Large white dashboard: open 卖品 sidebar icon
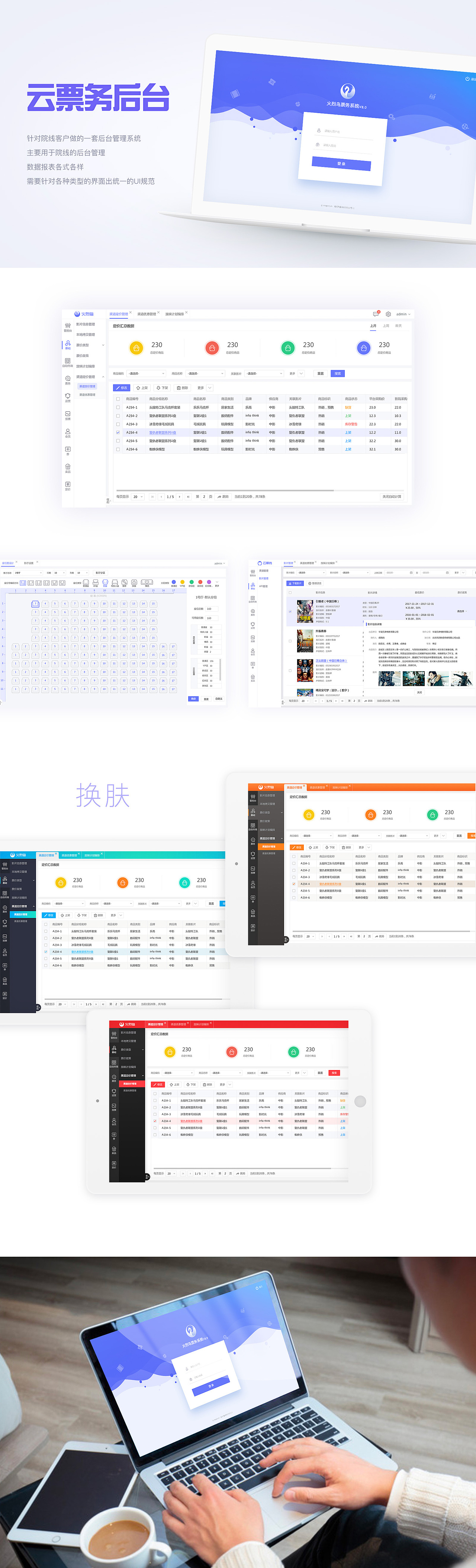This screenshot has width=476, height=1568. 68,468
